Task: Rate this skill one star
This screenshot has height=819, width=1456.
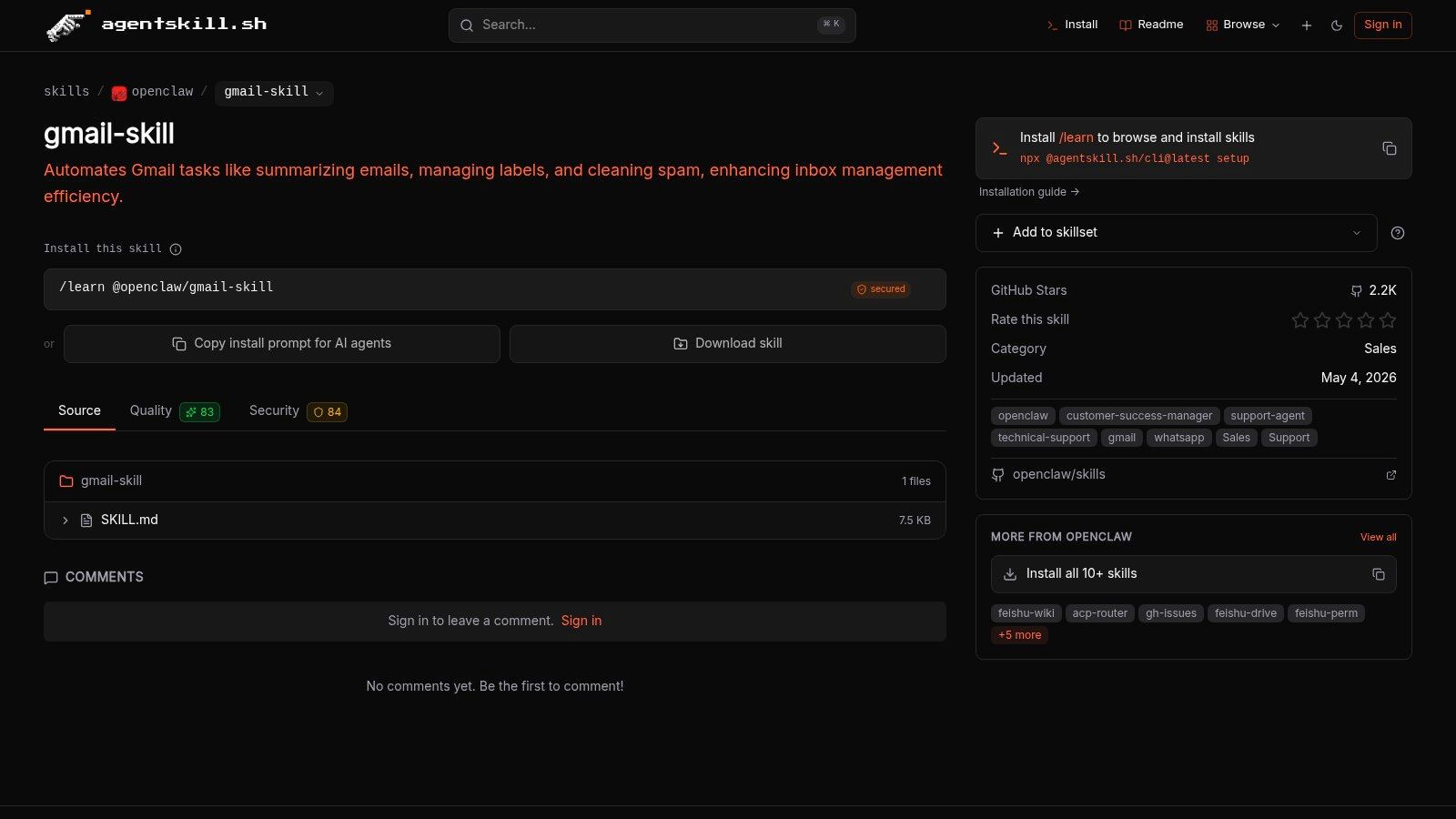Action: point(1300,320)
